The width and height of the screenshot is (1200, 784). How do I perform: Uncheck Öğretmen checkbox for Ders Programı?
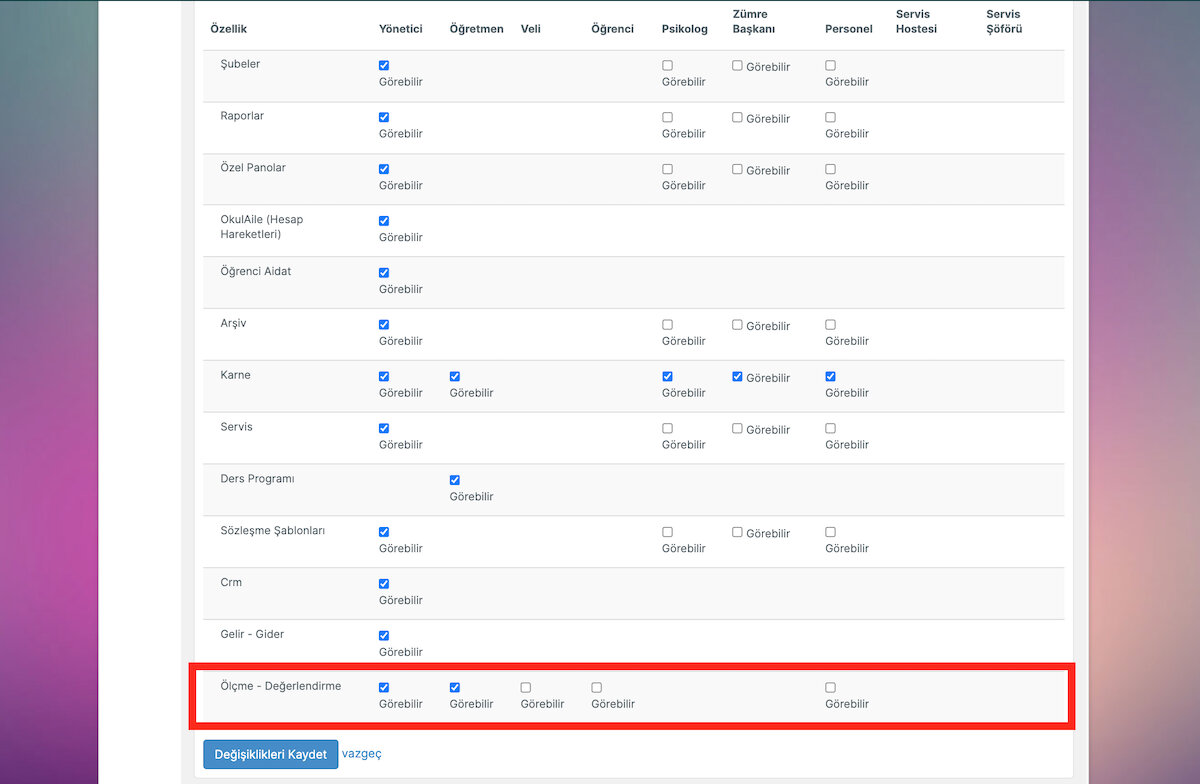pos(455,480)
